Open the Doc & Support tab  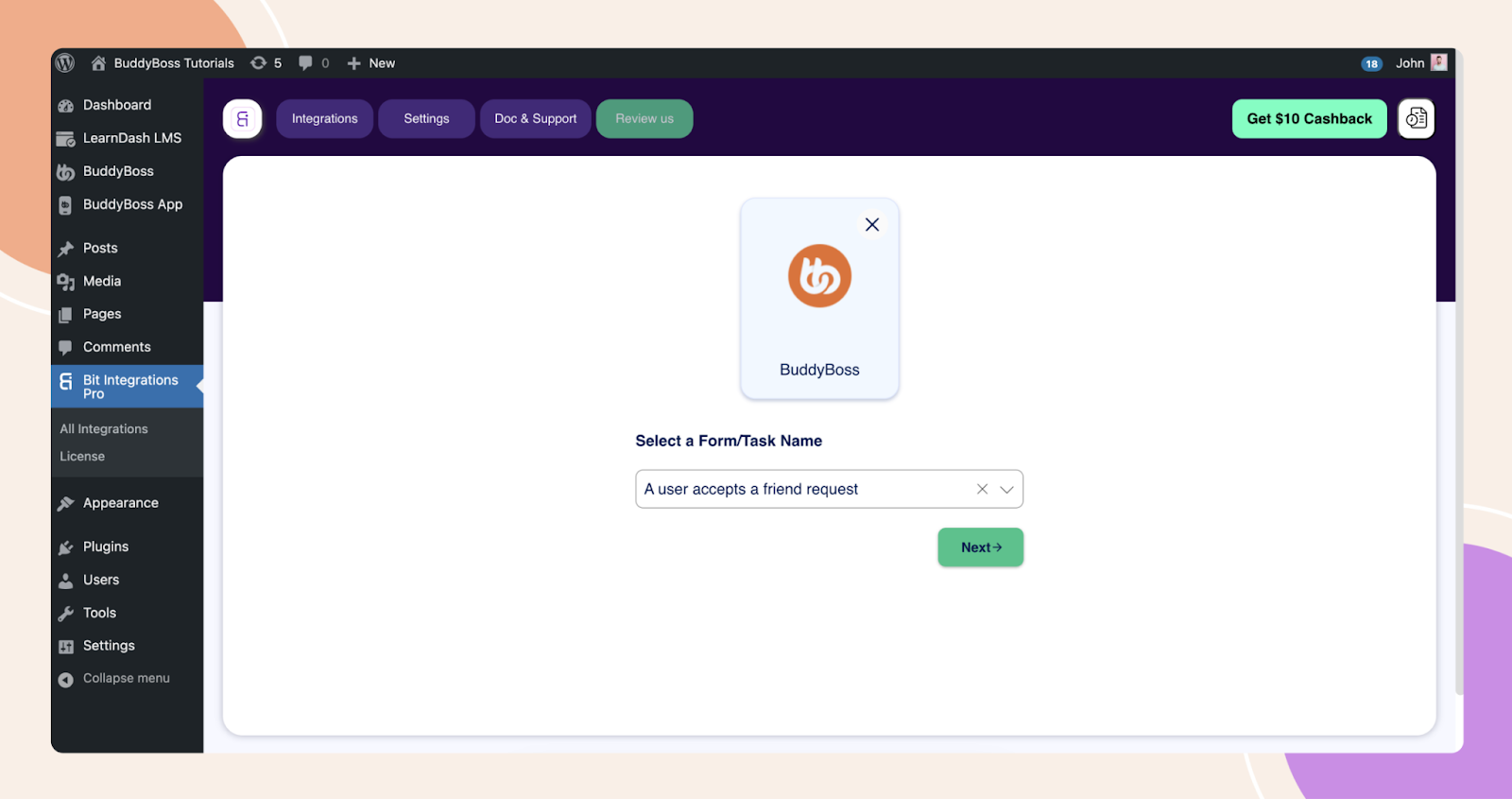[x=535, y=119]
